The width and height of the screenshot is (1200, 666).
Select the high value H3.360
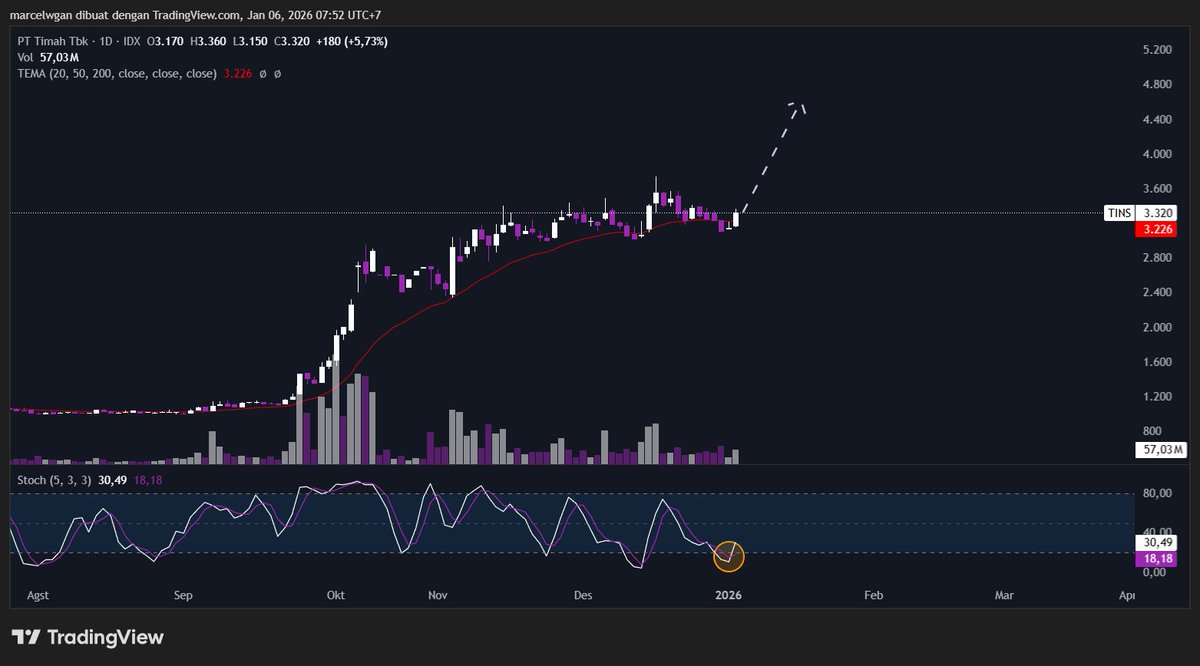click(207, 41)
